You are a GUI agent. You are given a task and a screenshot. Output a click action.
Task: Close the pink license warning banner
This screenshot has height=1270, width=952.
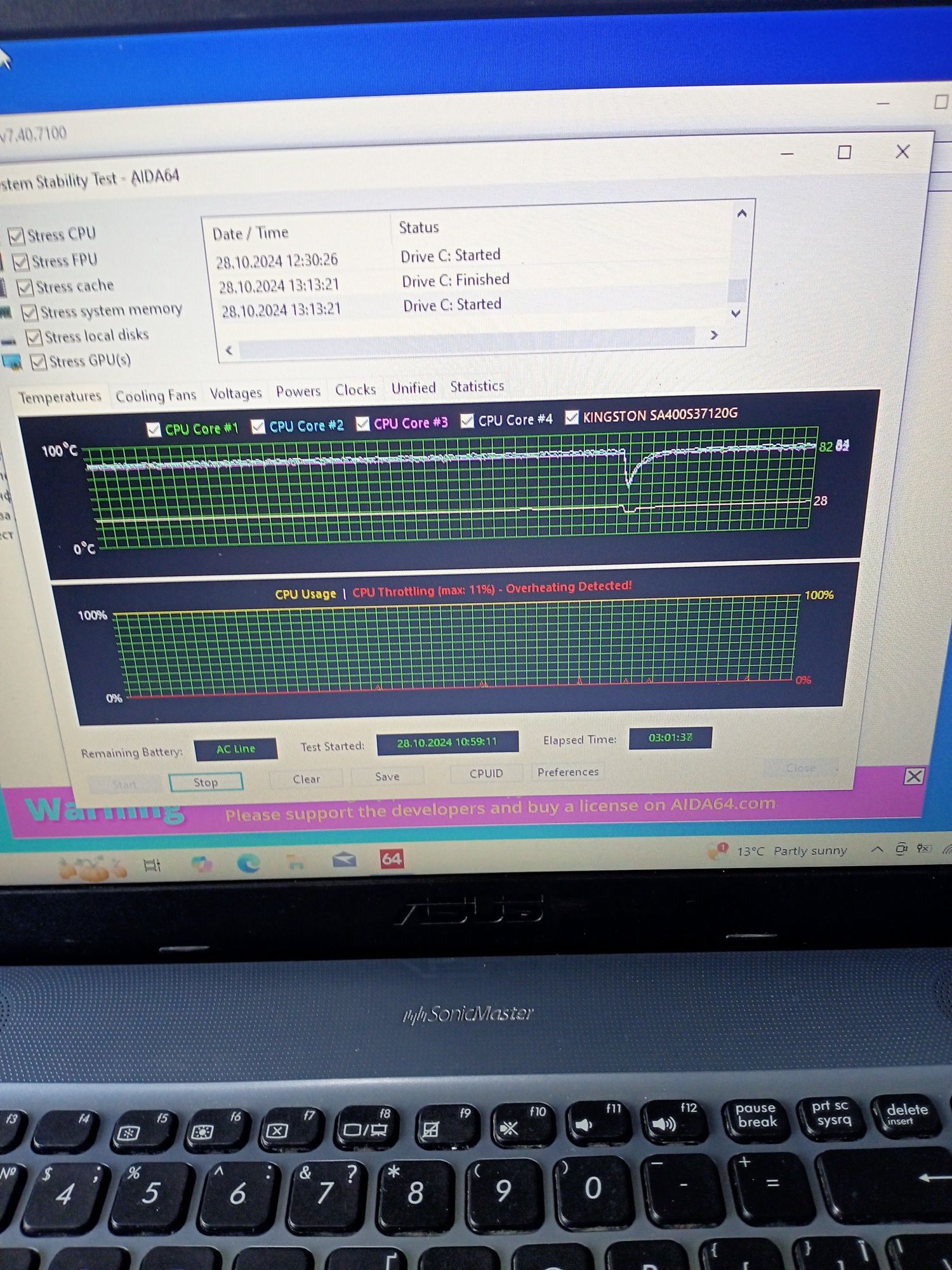(913, 776)
